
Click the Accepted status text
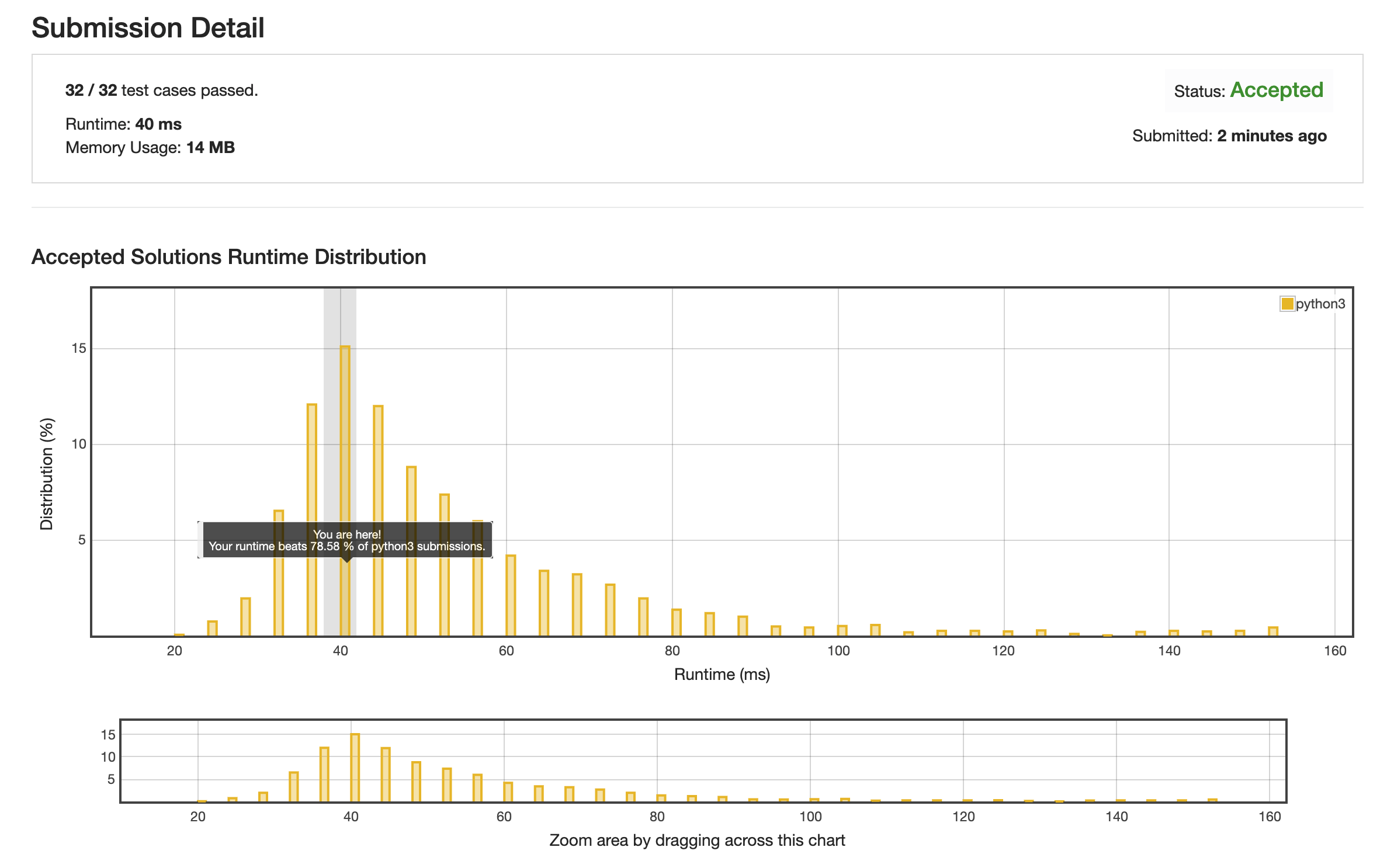coord(1276,90)
